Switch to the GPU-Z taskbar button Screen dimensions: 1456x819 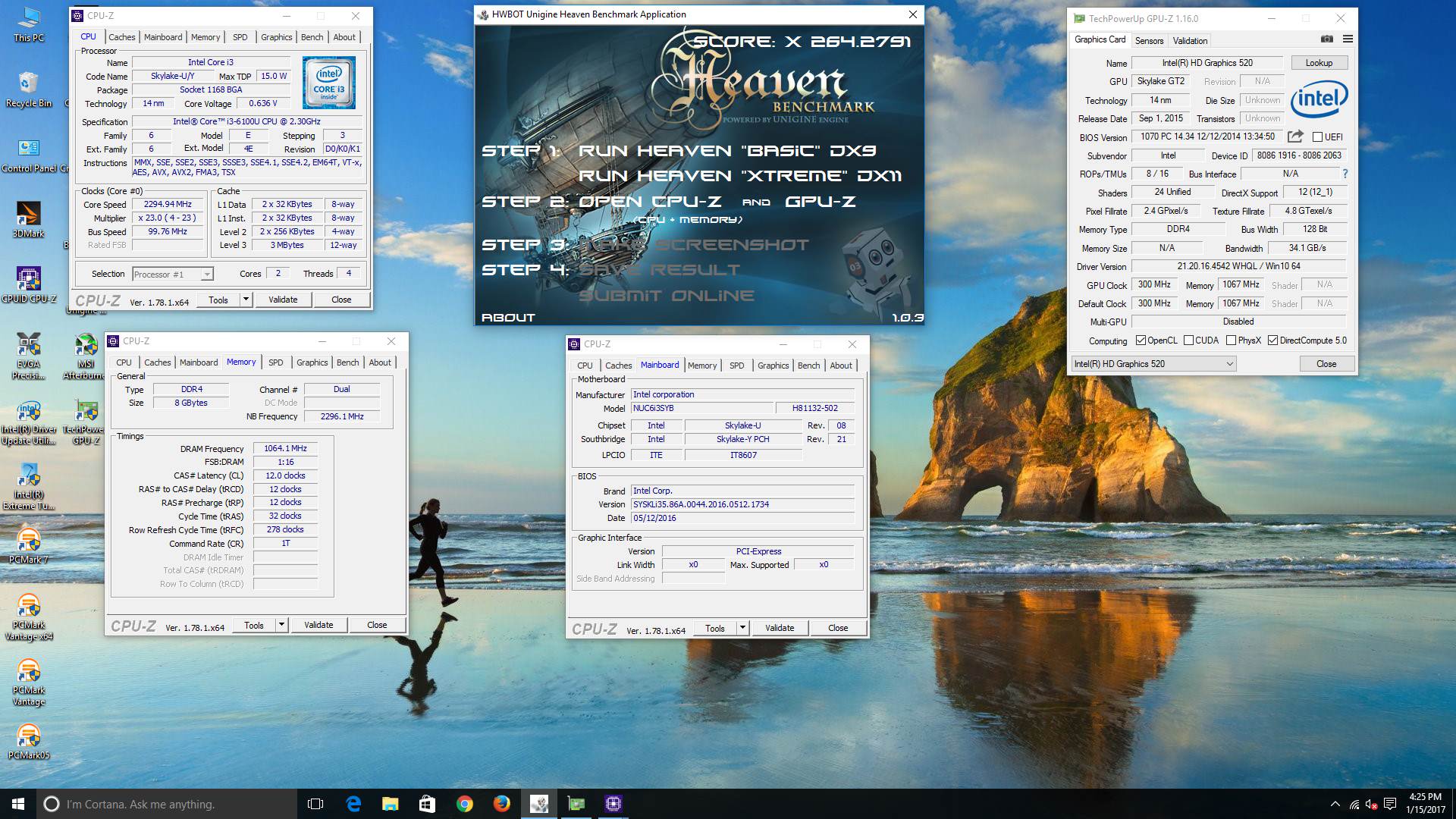576,804
